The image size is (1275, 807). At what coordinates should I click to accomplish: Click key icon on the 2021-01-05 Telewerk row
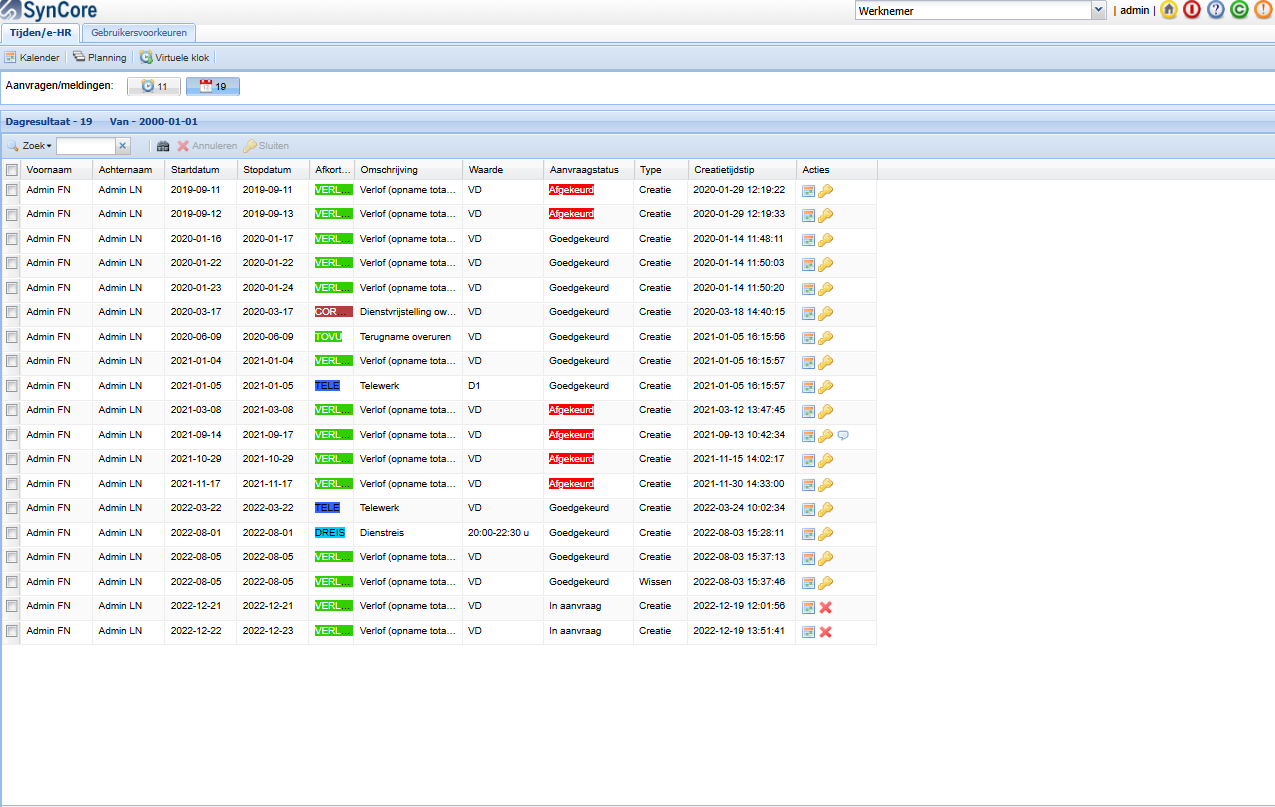(826, 387)
